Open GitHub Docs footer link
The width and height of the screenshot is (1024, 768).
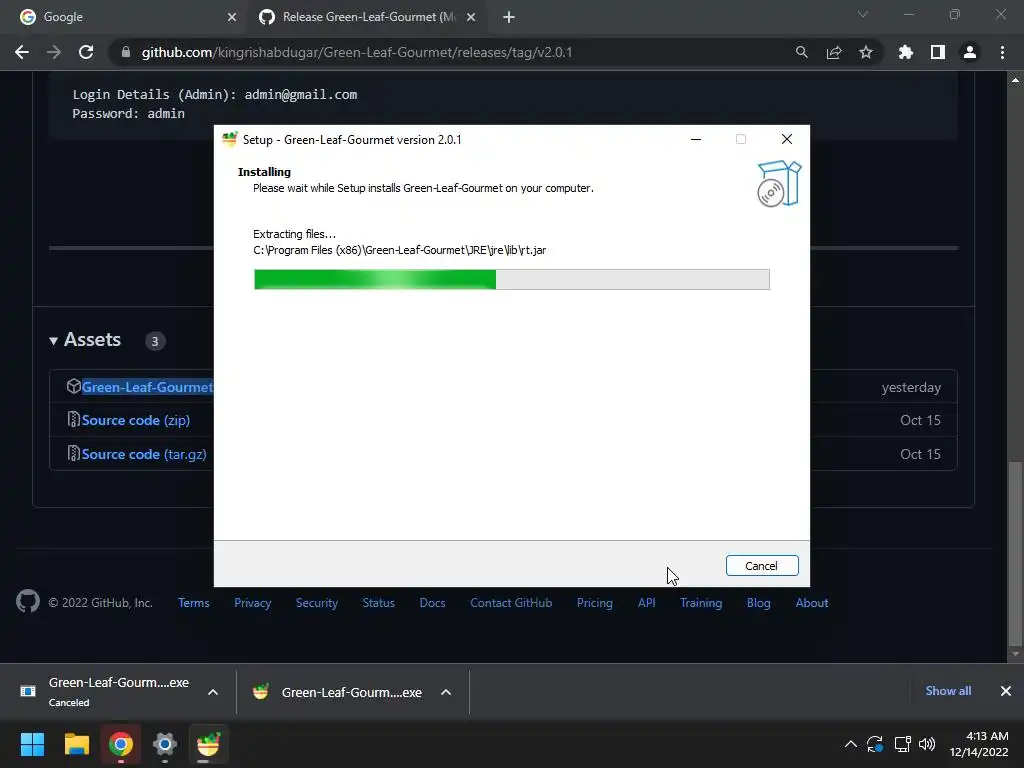(x=432, y=603)
